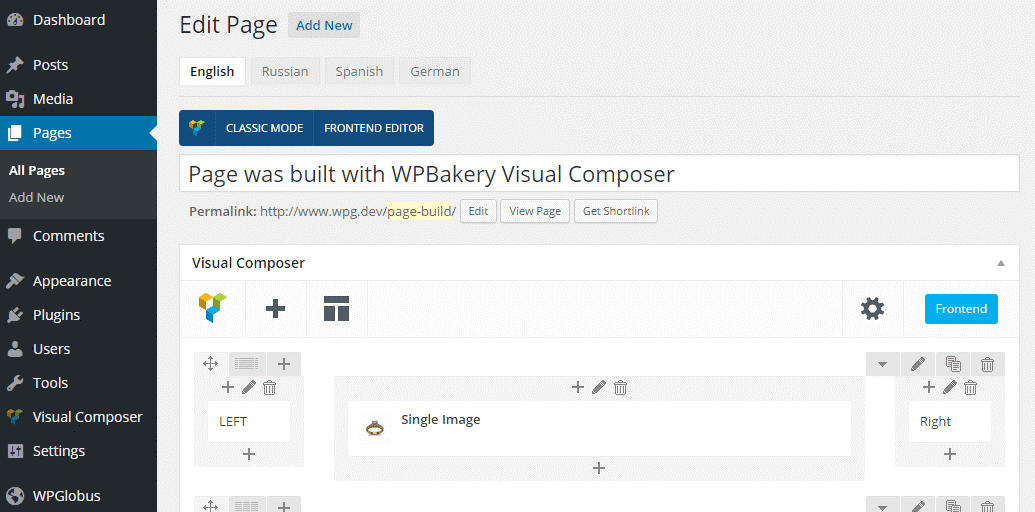
Task: Click the blue Frontend button
Action: click(961, 309)
